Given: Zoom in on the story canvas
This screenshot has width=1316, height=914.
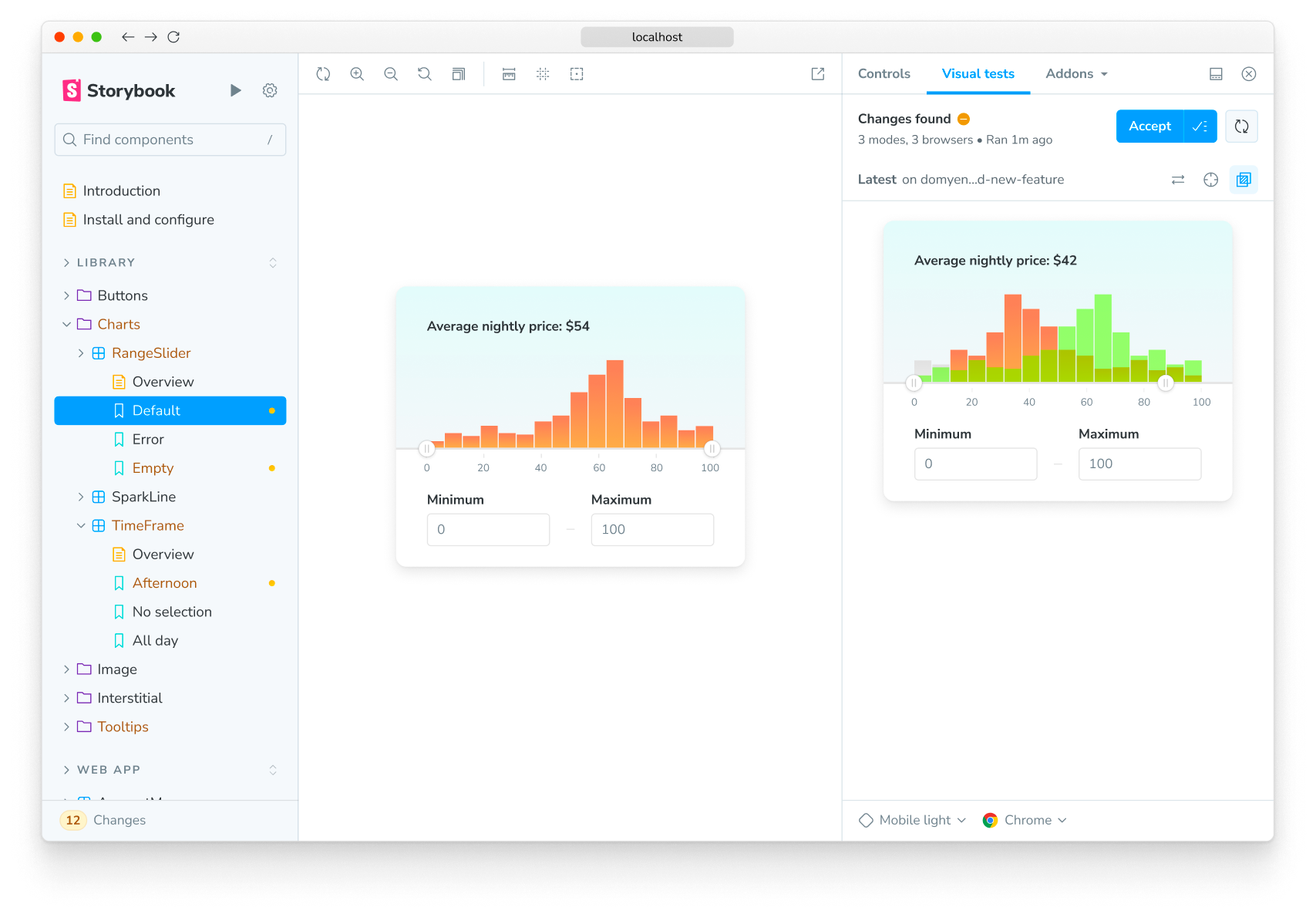Looking at the screenshot, I should (x=357, y=74).
